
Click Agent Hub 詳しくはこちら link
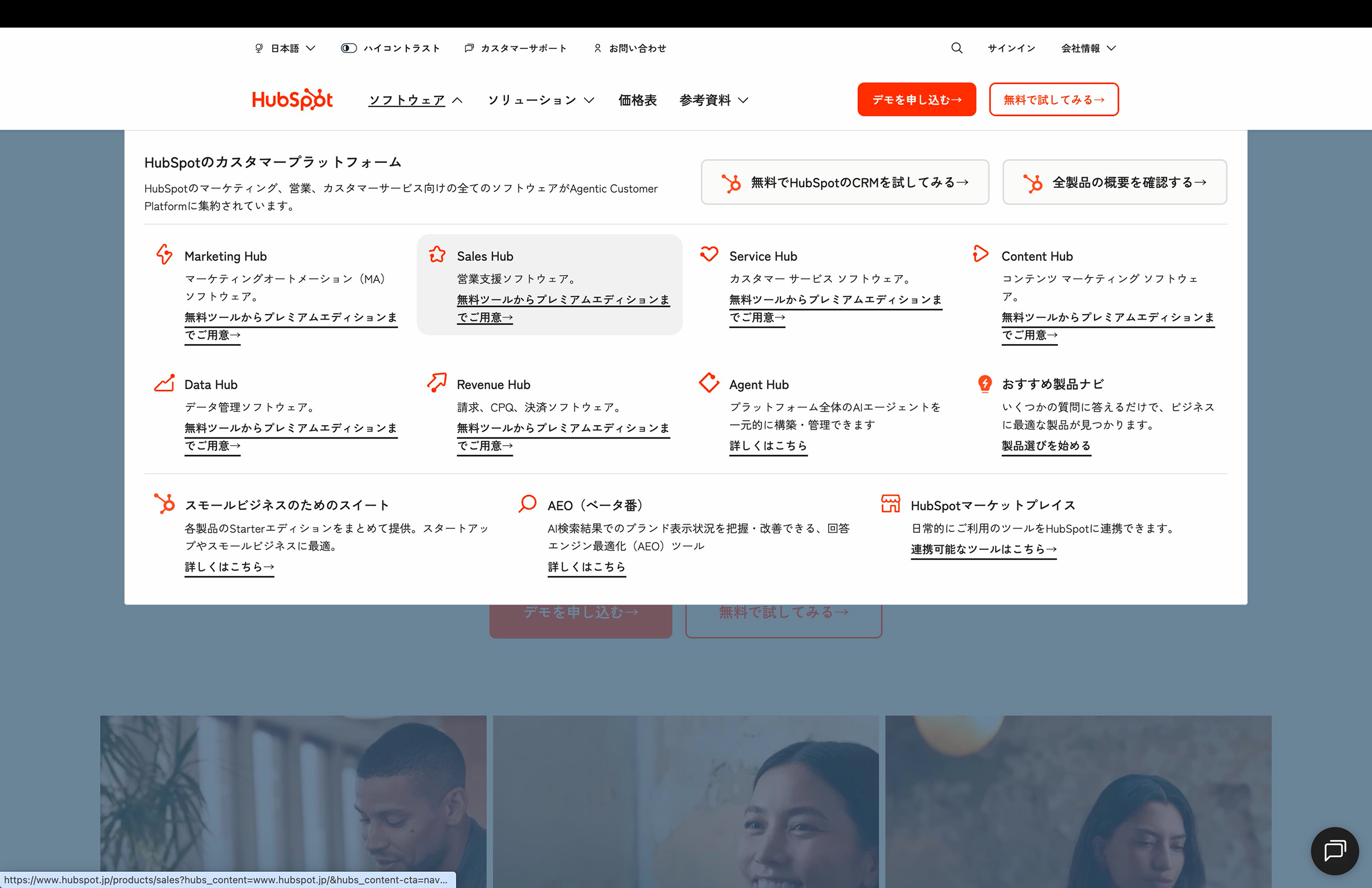point(768,446)
